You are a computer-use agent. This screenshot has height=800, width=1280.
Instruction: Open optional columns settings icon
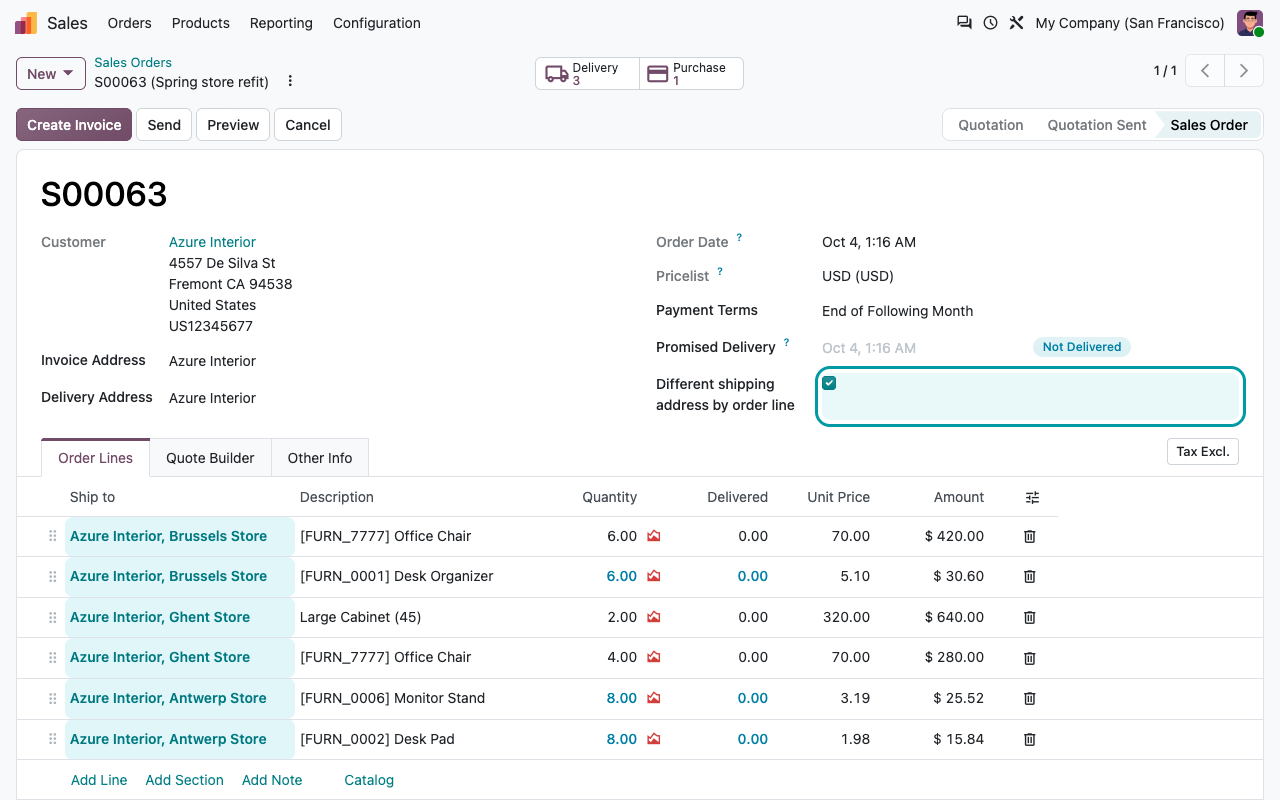coord(1033,497)
